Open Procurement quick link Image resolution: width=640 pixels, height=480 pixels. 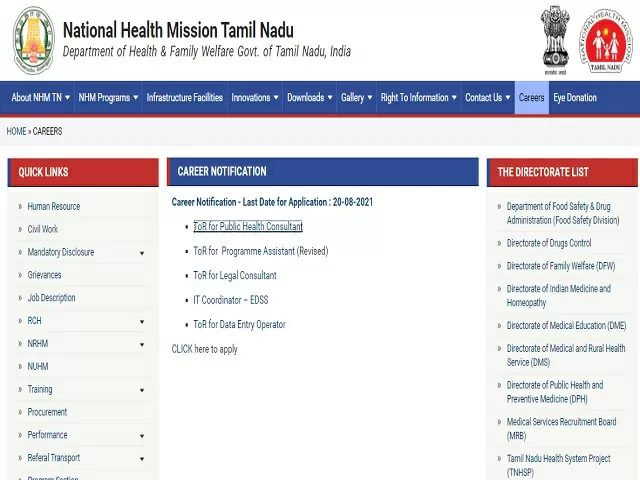pyautogui.click(x=47, y=412)
